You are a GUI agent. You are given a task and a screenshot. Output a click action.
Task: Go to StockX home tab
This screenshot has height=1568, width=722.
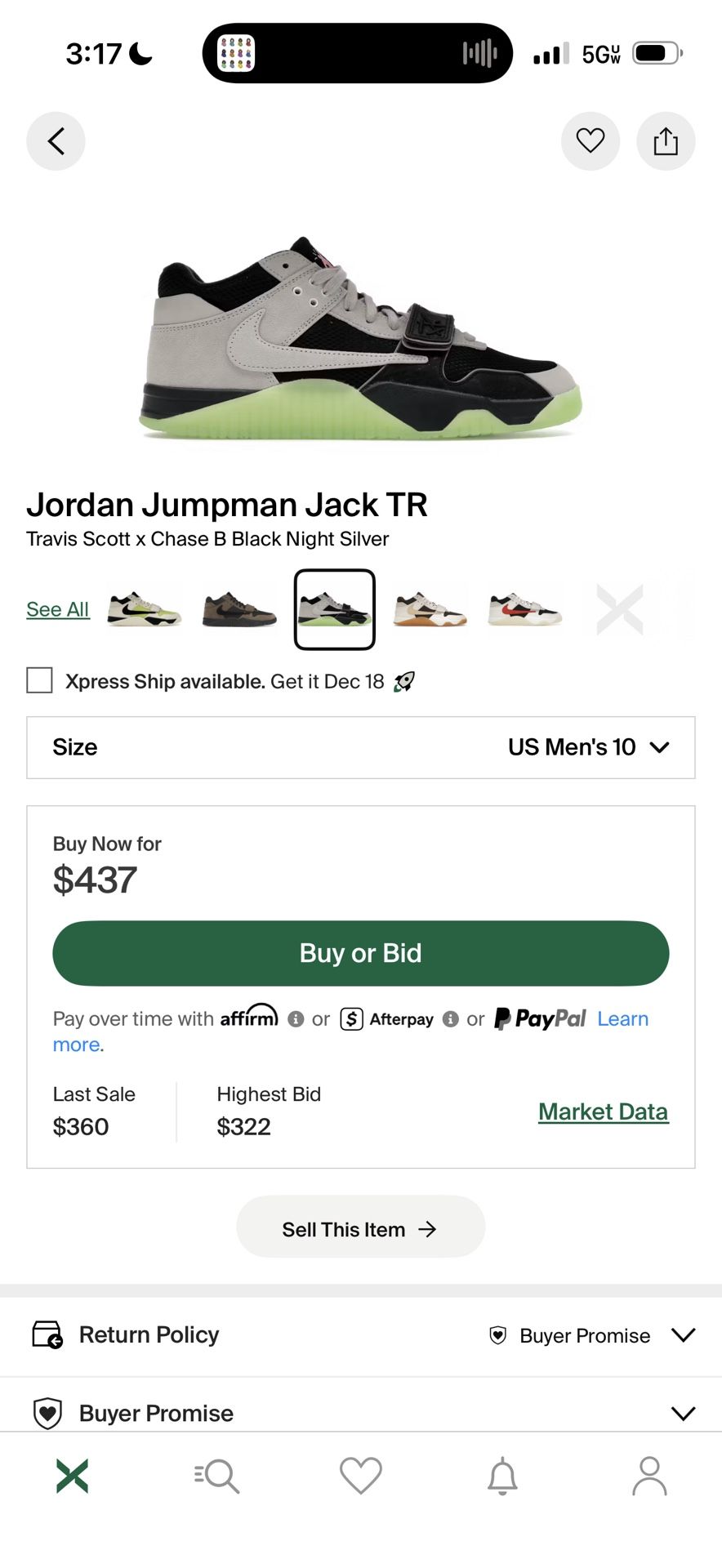(x=72, y=1476)
